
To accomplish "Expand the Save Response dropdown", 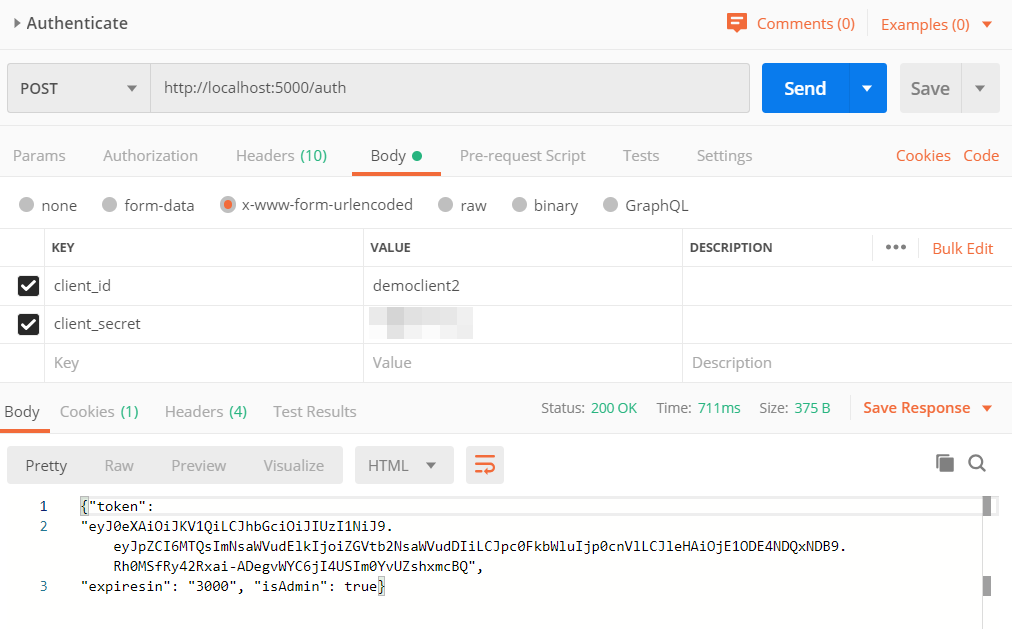I will click(x=989, y=408).
